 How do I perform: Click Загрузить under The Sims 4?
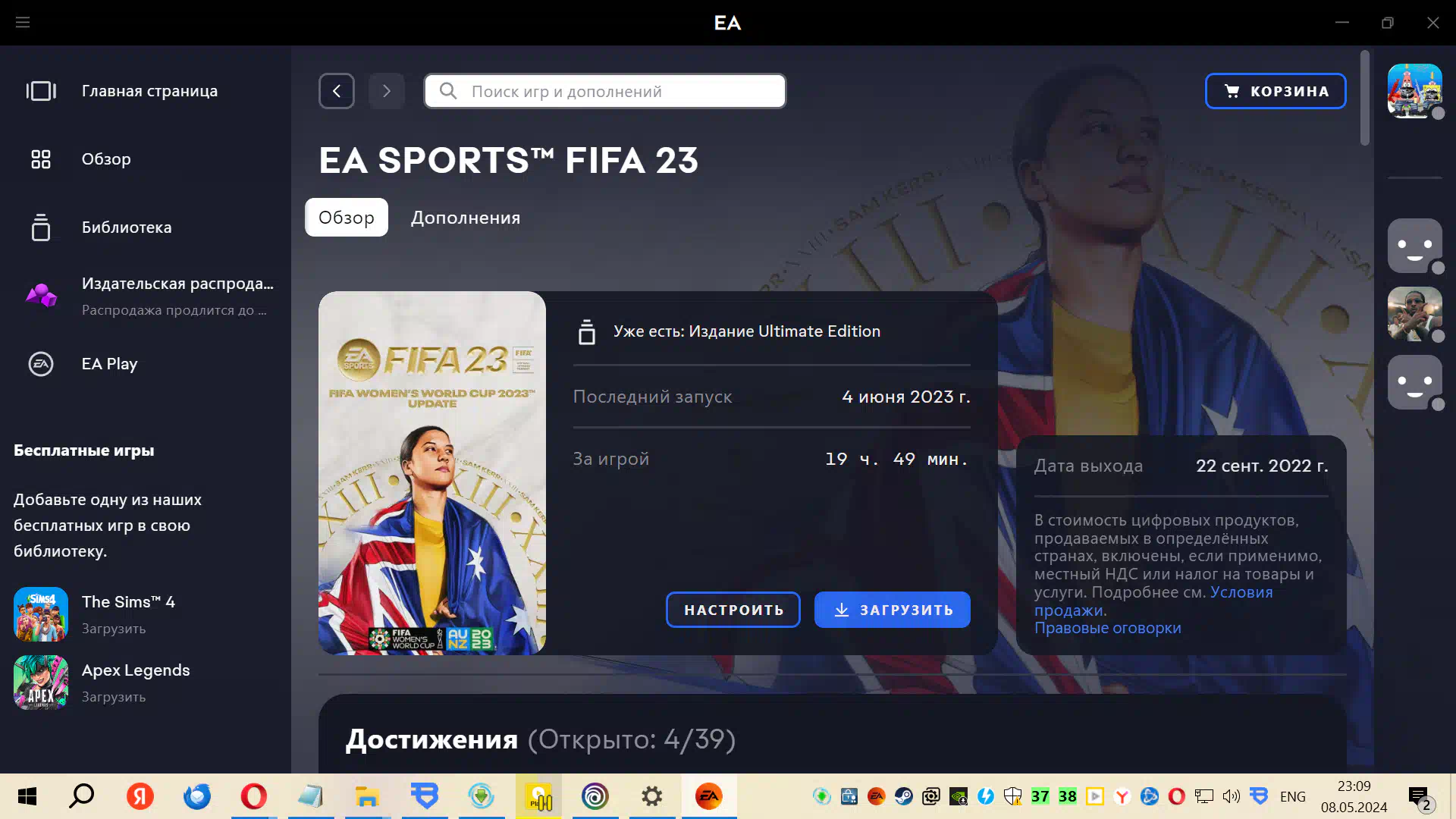point(114,629)
